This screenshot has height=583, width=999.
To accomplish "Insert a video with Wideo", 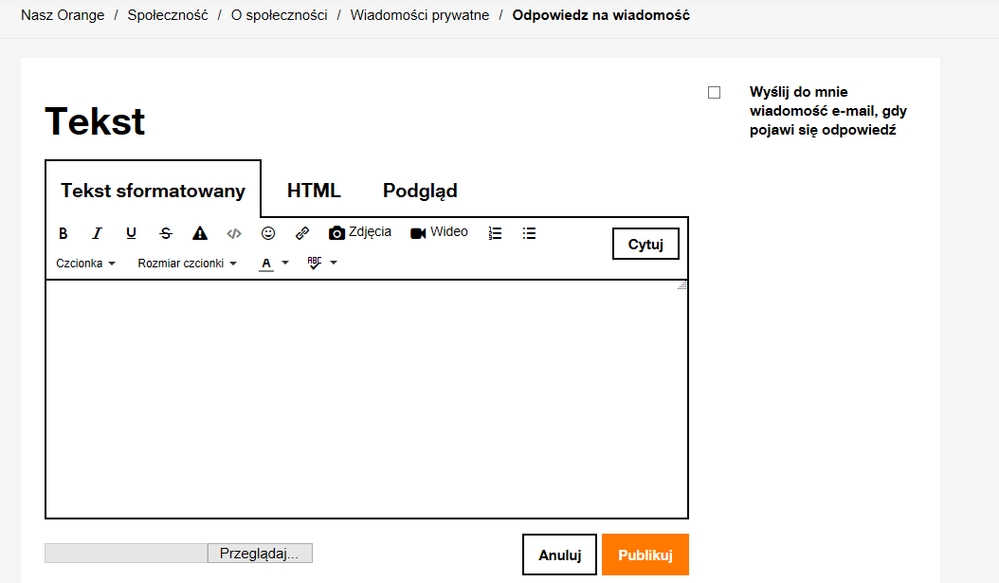I will (x=438, y=232).
